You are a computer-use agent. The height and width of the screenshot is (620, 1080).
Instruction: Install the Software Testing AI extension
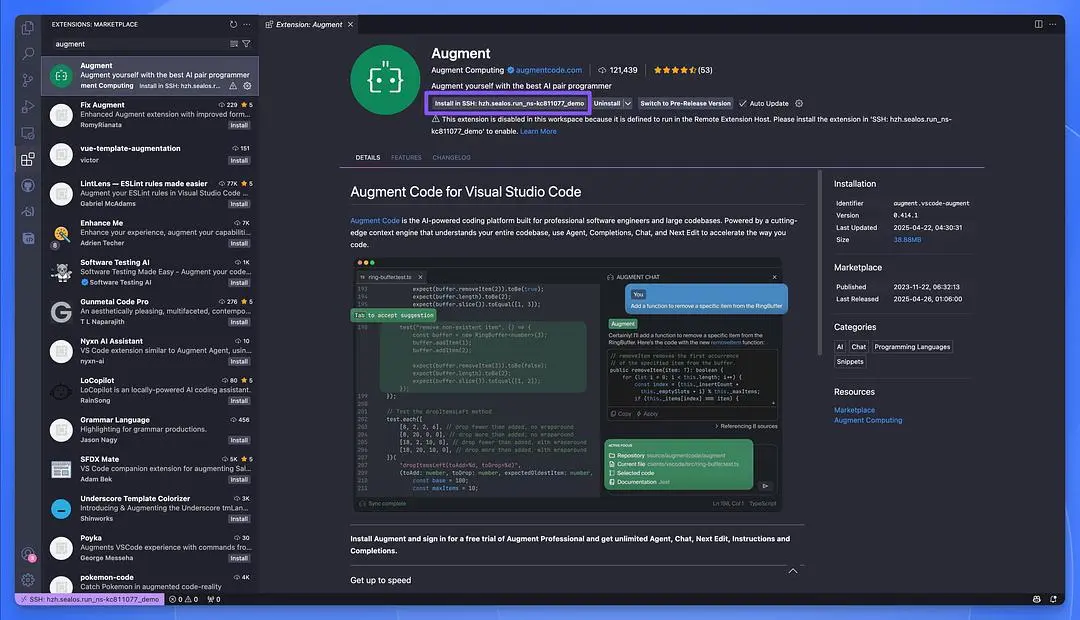click(239, 282)
